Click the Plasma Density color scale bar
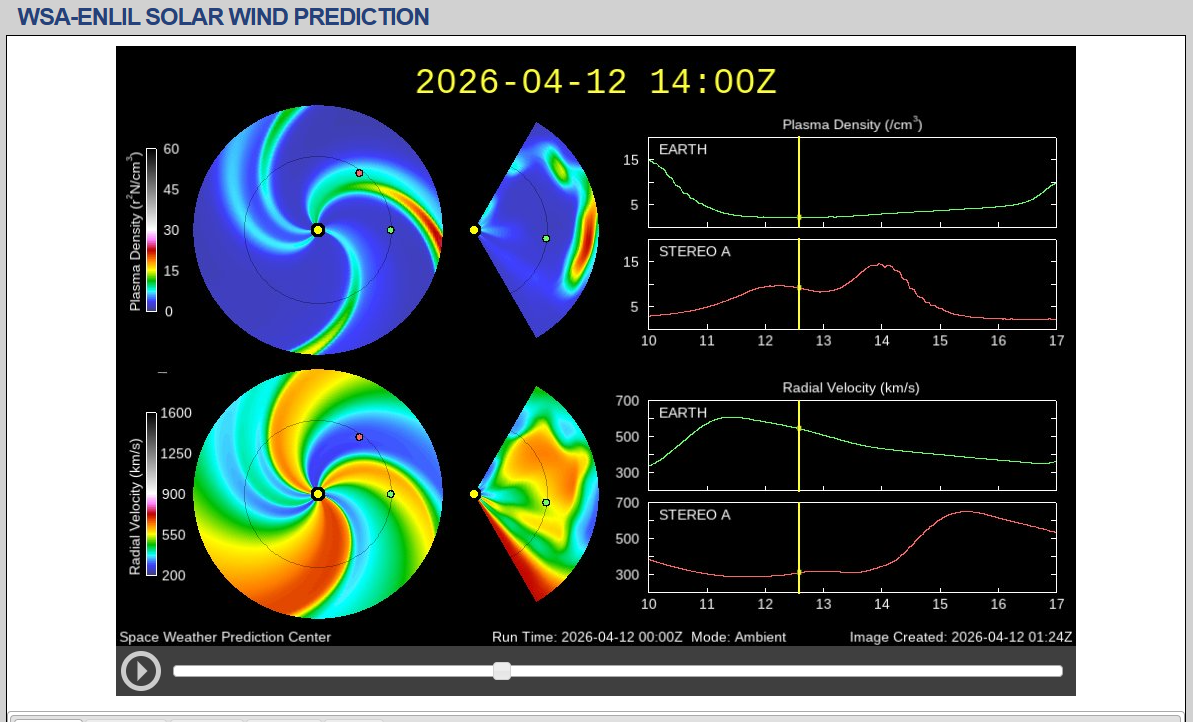Image resolution: width=1193 pixels, height=722 pixels. [151, 230]
